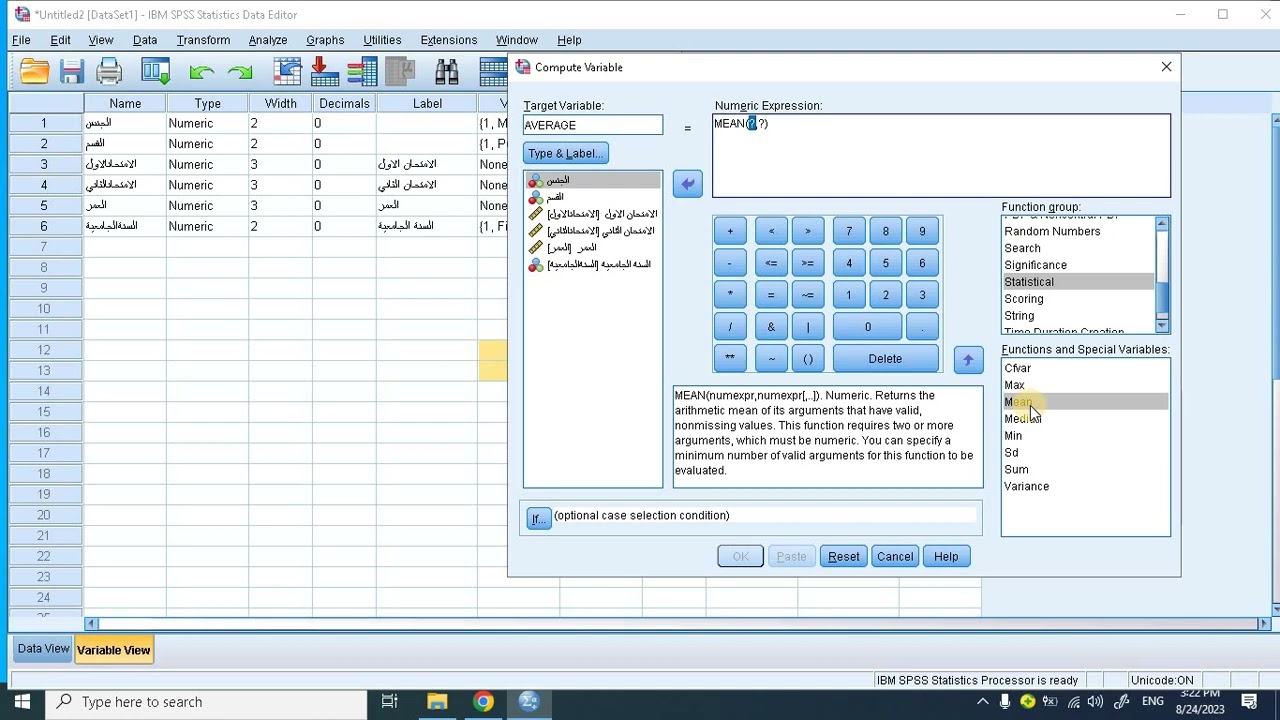Select the القسم nominal variable in the list
Image resolution: width=1280 pixels, height=720 pixels.
[592, 197]
